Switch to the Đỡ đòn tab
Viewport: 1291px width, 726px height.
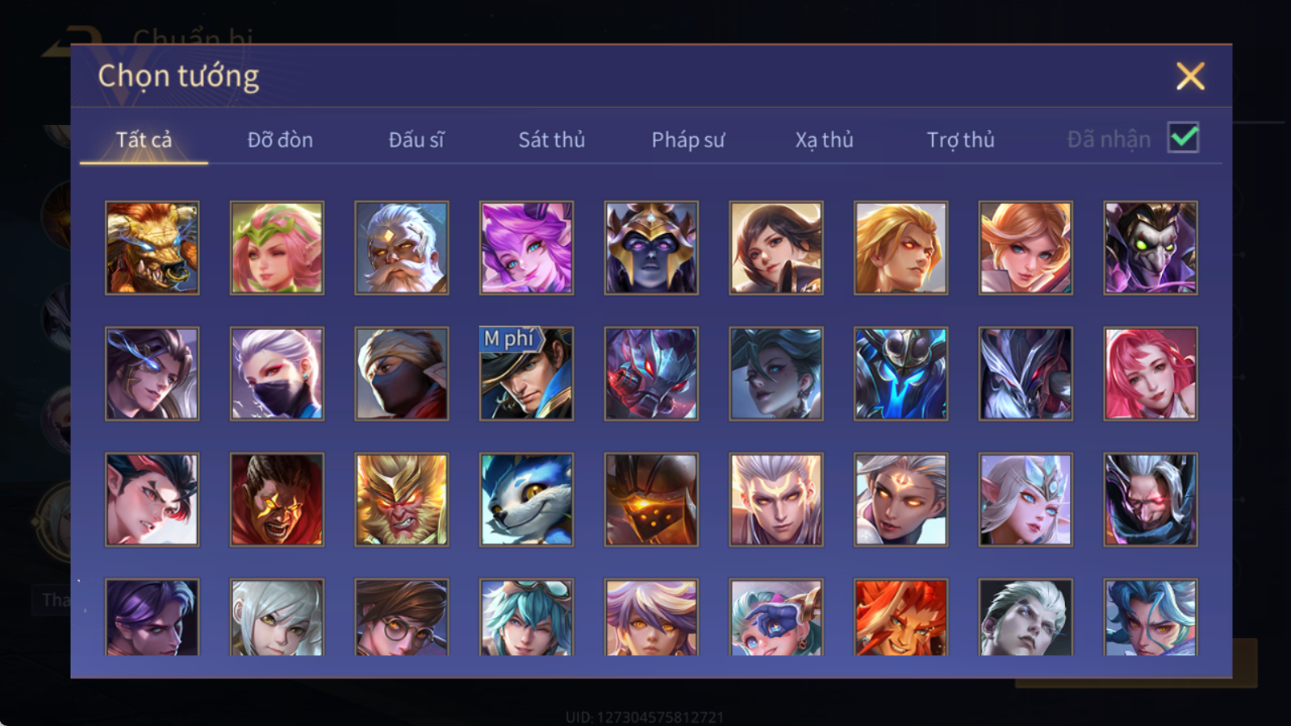(280, 140)
